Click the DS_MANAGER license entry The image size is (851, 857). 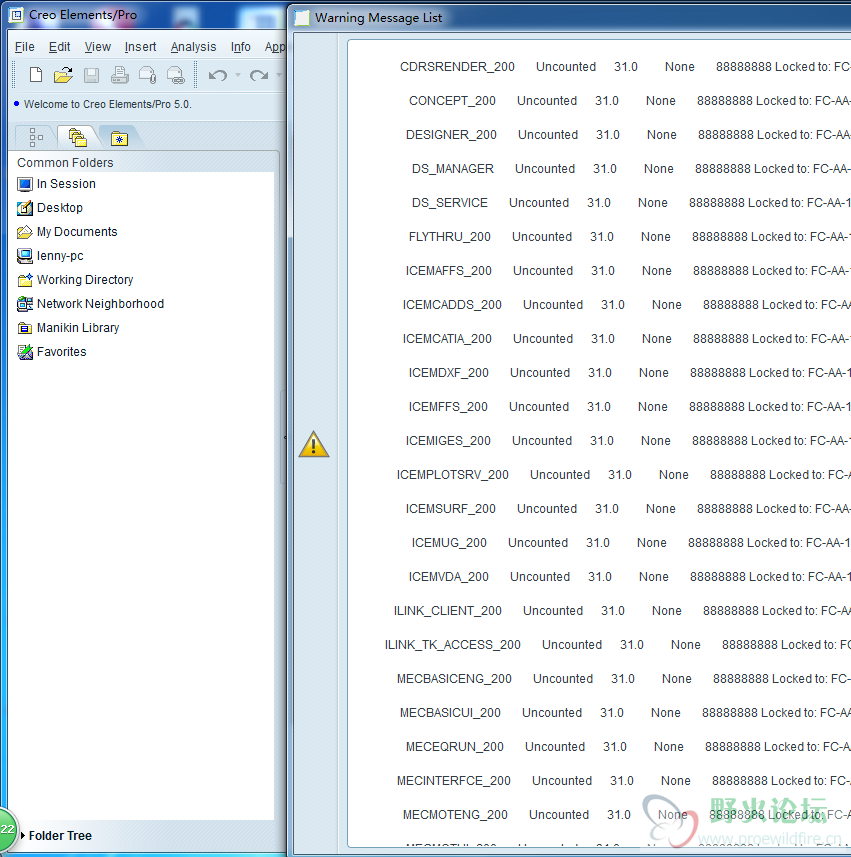coord(453,169)
